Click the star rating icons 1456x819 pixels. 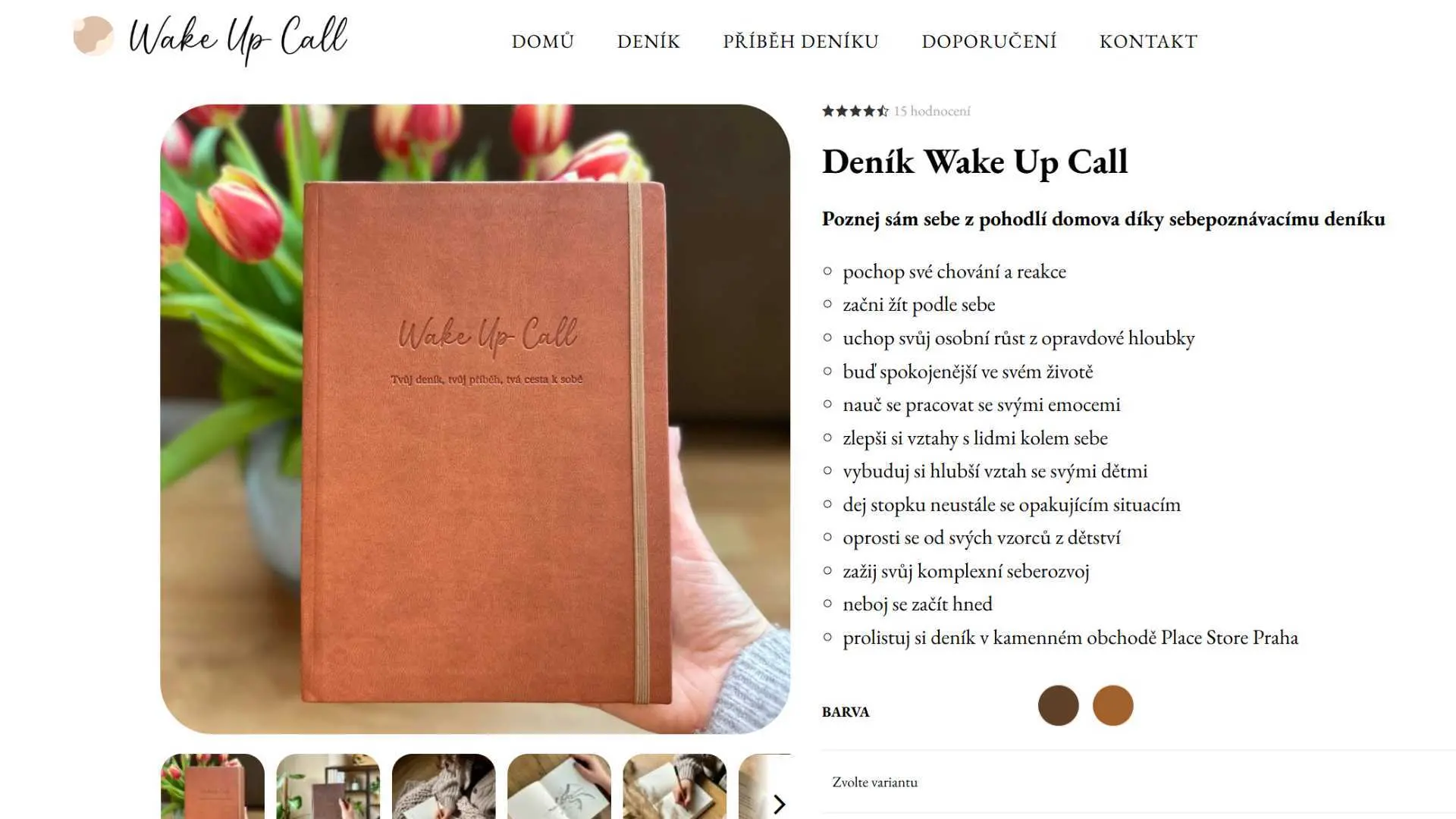point(855,111)
